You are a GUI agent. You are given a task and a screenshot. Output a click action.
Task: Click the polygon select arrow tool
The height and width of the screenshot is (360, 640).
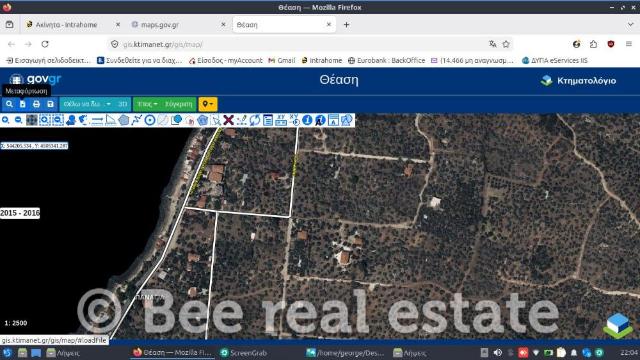click(x=216, y=120)
